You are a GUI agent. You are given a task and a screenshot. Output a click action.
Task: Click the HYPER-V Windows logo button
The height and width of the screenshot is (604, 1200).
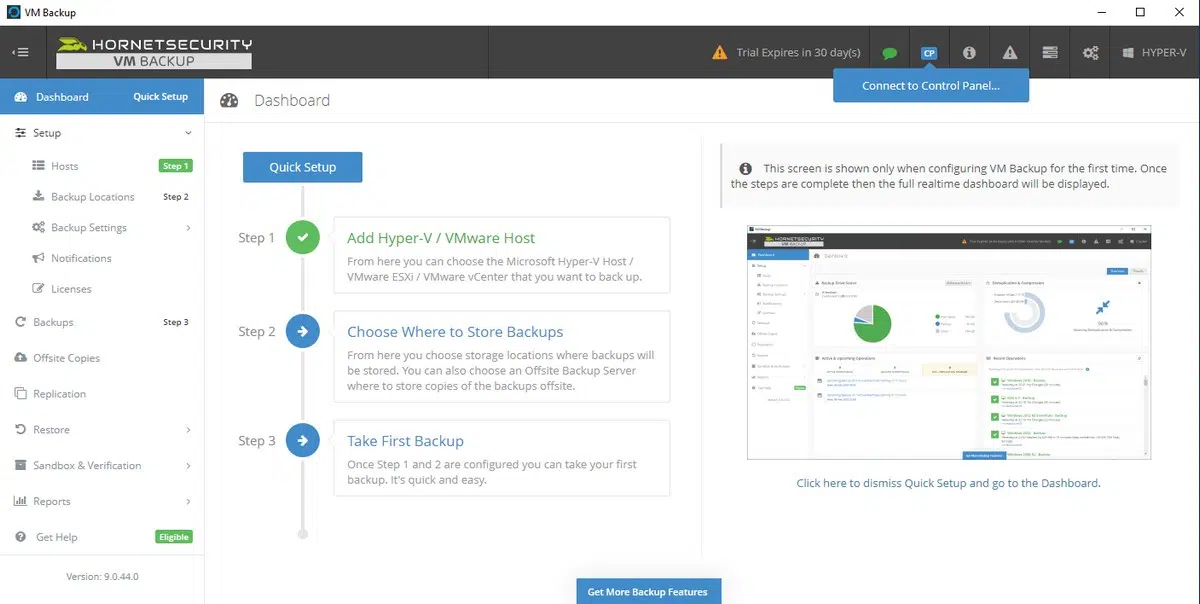coord(1154,52)
